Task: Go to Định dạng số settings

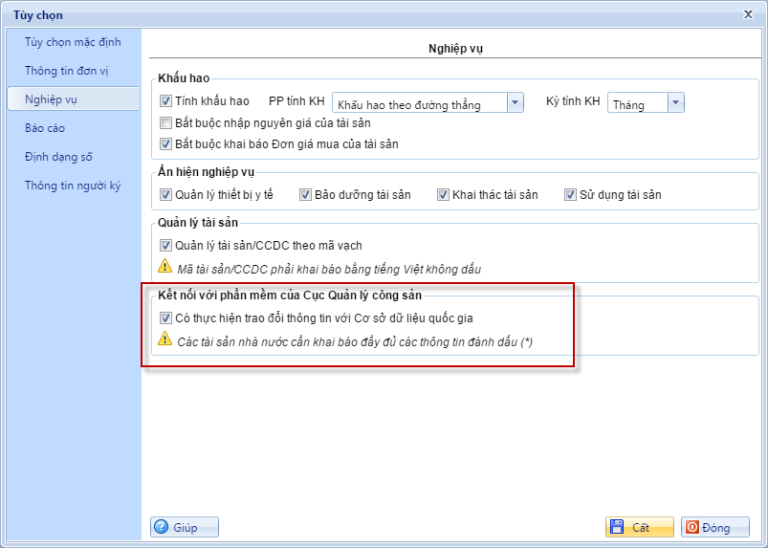Action: pos(58,157)
